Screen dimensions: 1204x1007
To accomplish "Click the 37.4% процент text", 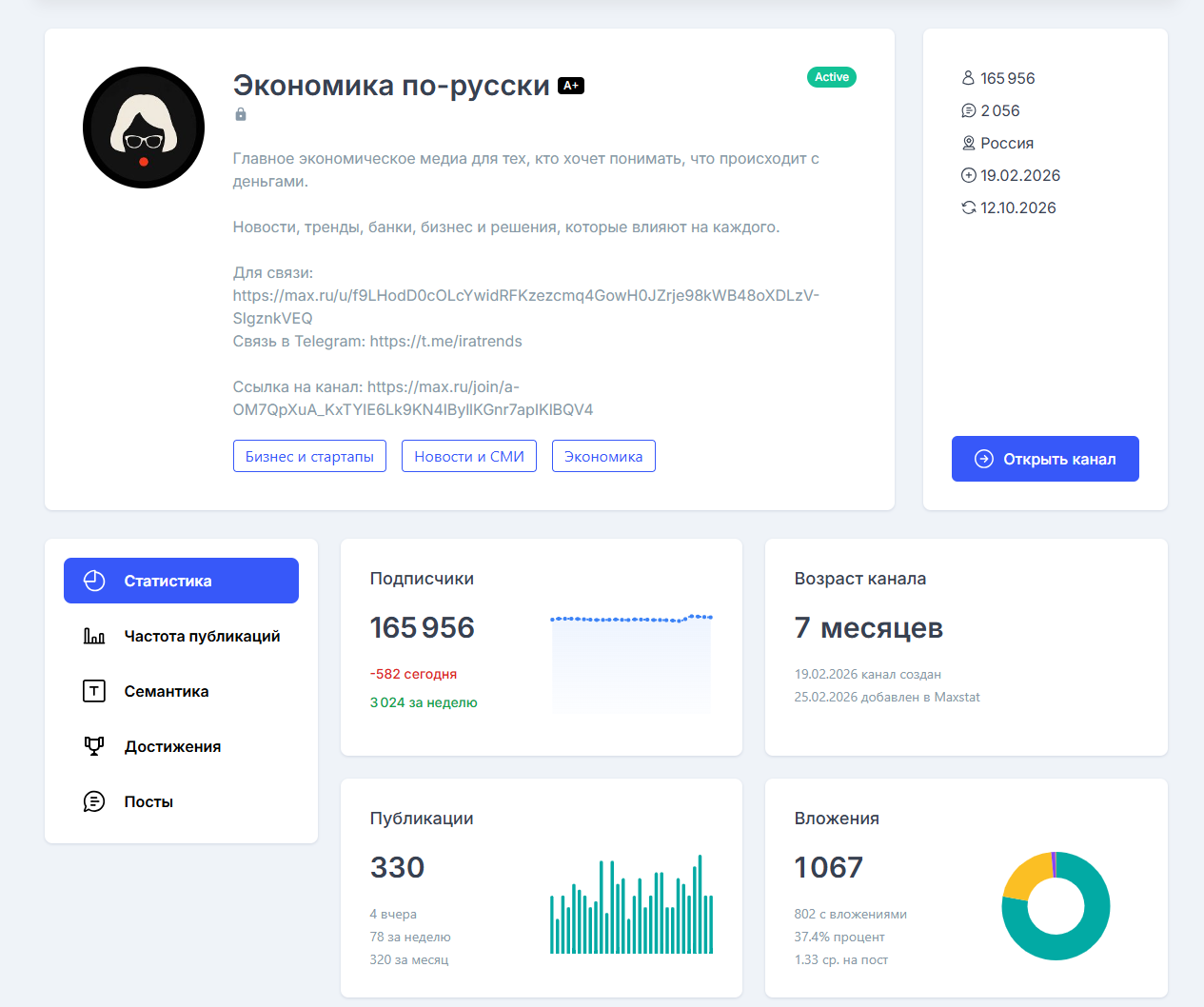I will 839,937.
